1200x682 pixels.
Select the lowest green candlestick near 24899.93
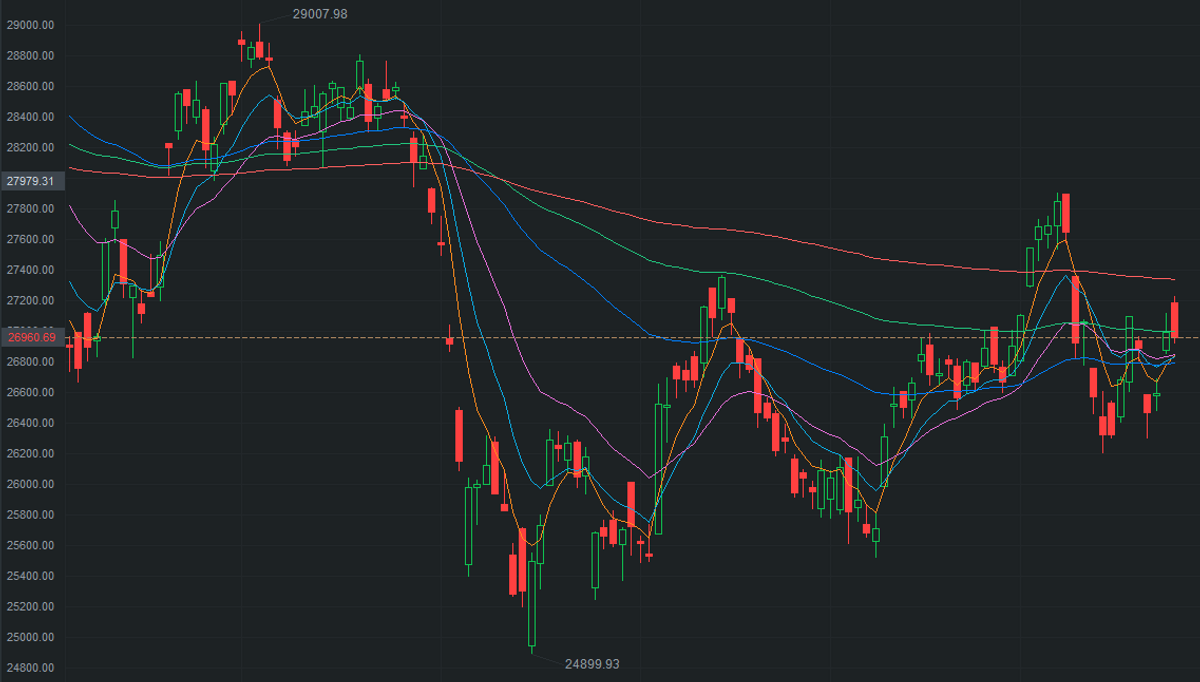click(532, 603)
